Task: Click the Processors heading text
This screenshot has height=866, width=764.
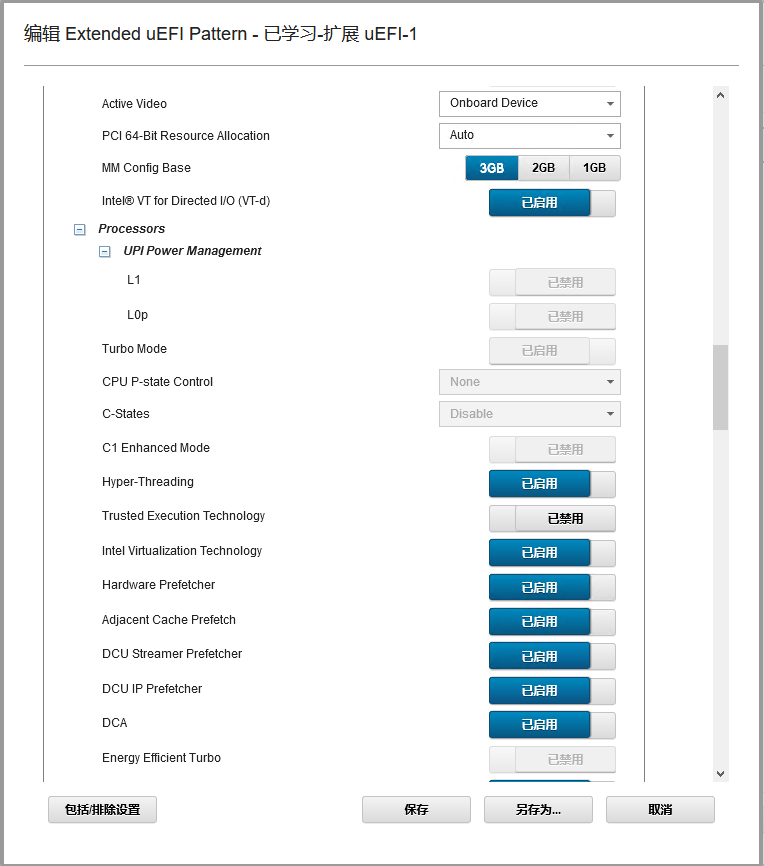Action: 131,229
